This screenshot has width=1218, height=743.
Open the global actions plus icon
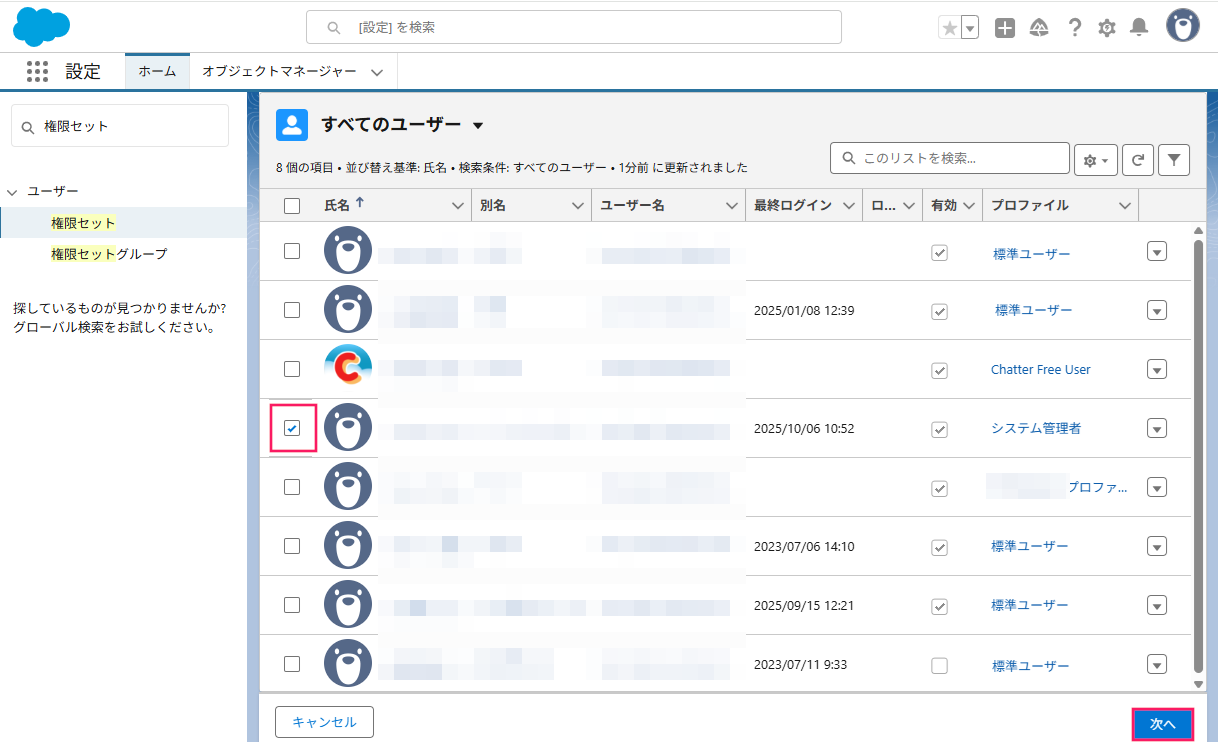coord(1005,28)
